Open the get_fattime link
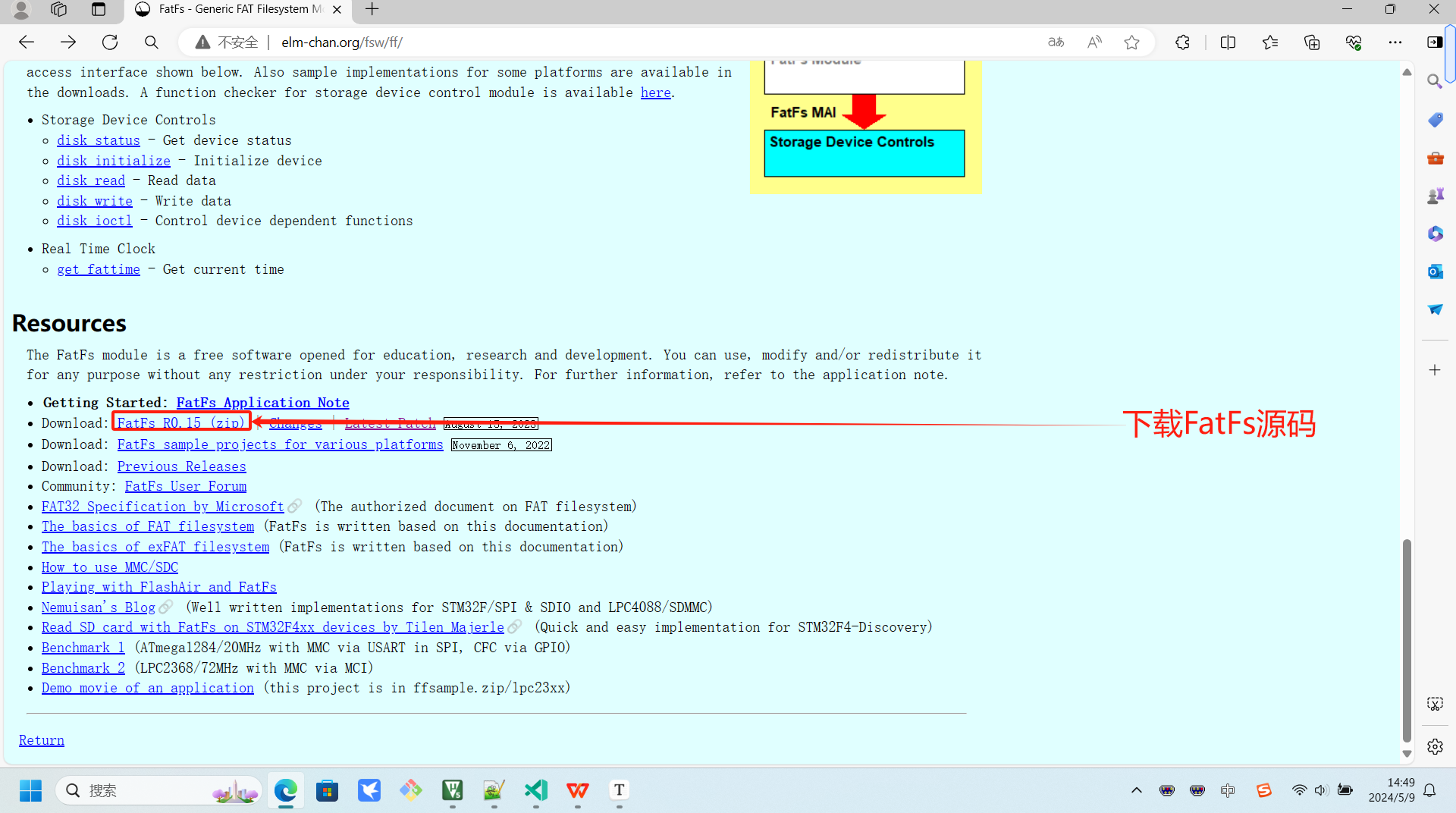Image resolution: width=1456 pixels, height=813 pixels. pos(99,269)
